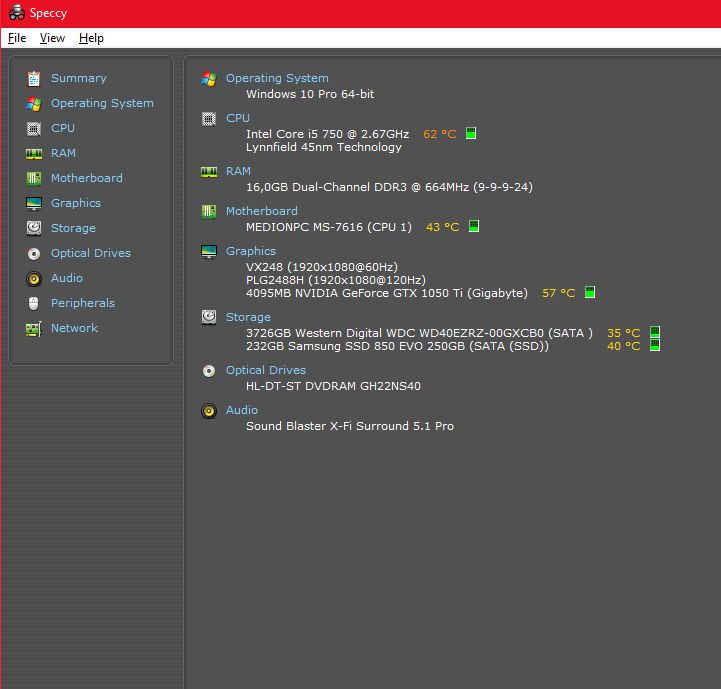The height and width of the screenshot is (689, 721).
Task: Click the RAM icon in summary panel
Action: [x=209, y=172]
